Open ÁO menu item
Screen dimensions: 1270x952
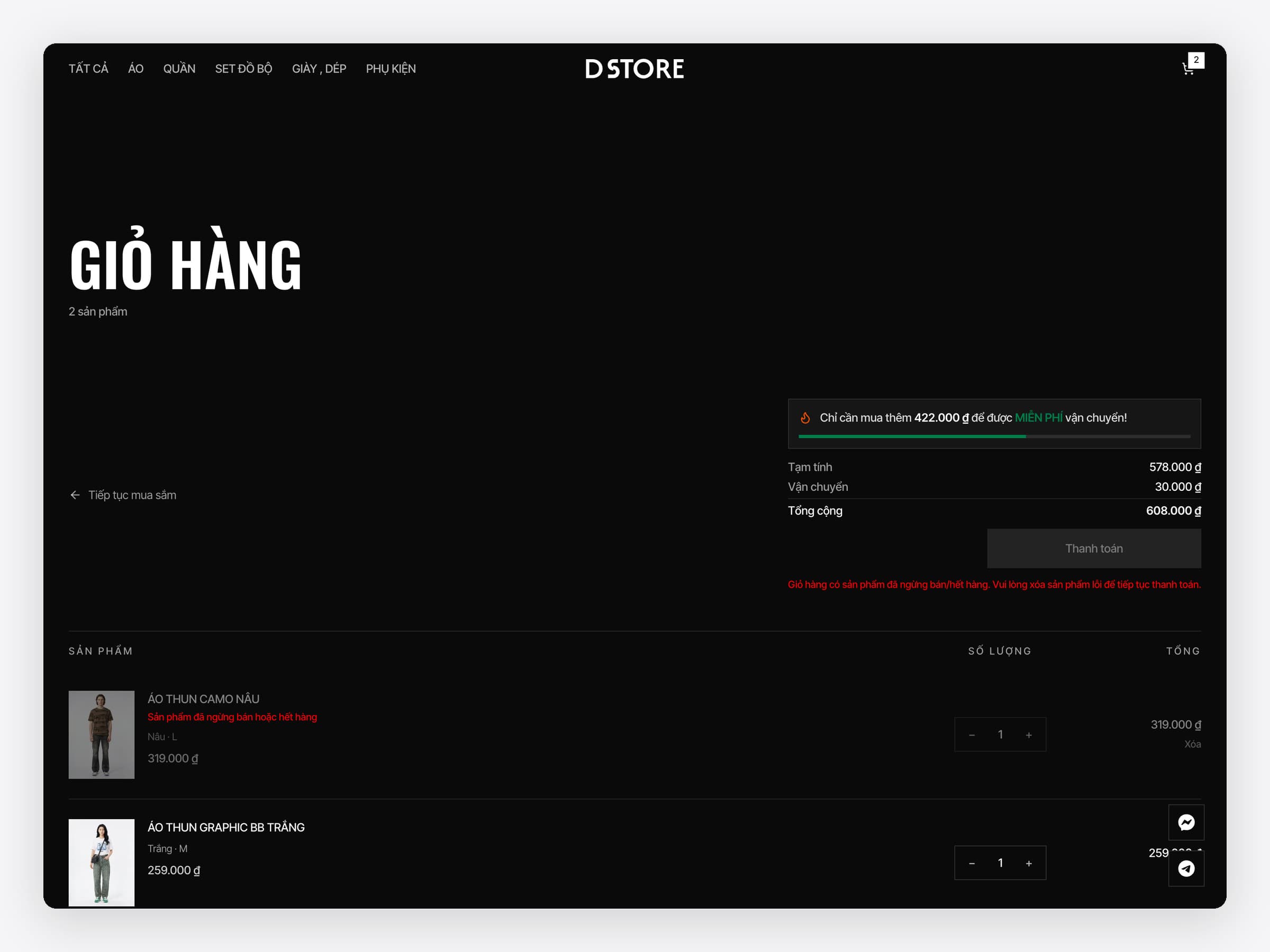tap(135, 69)
